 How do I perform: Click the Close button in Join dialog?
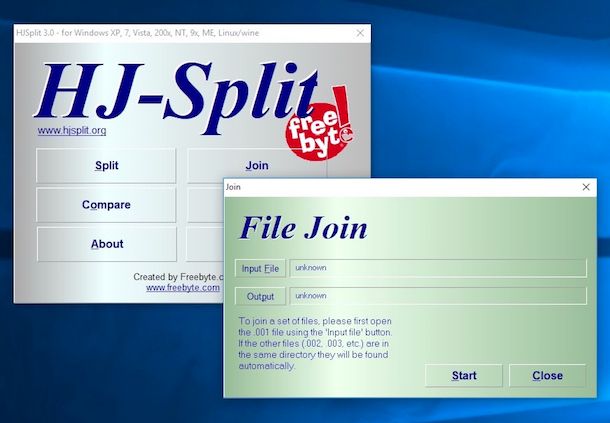547,376
